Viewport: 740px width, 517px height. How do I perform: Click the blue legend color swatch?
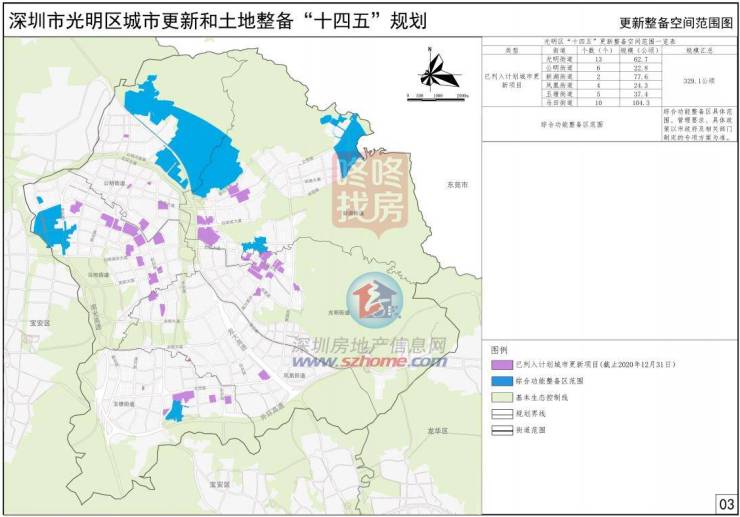pos(502,381)
